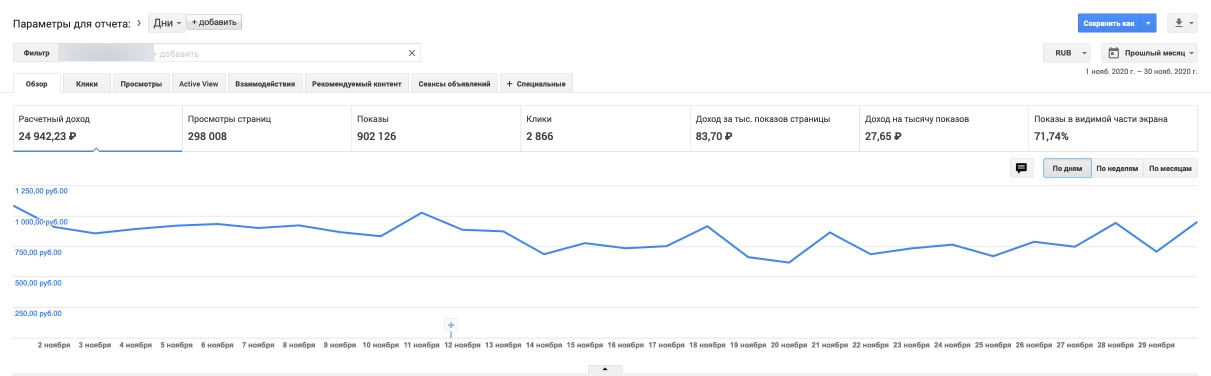Go to the Взаимодействия tab
This screenshot has width=1211, height=376.
coord(265,84)
